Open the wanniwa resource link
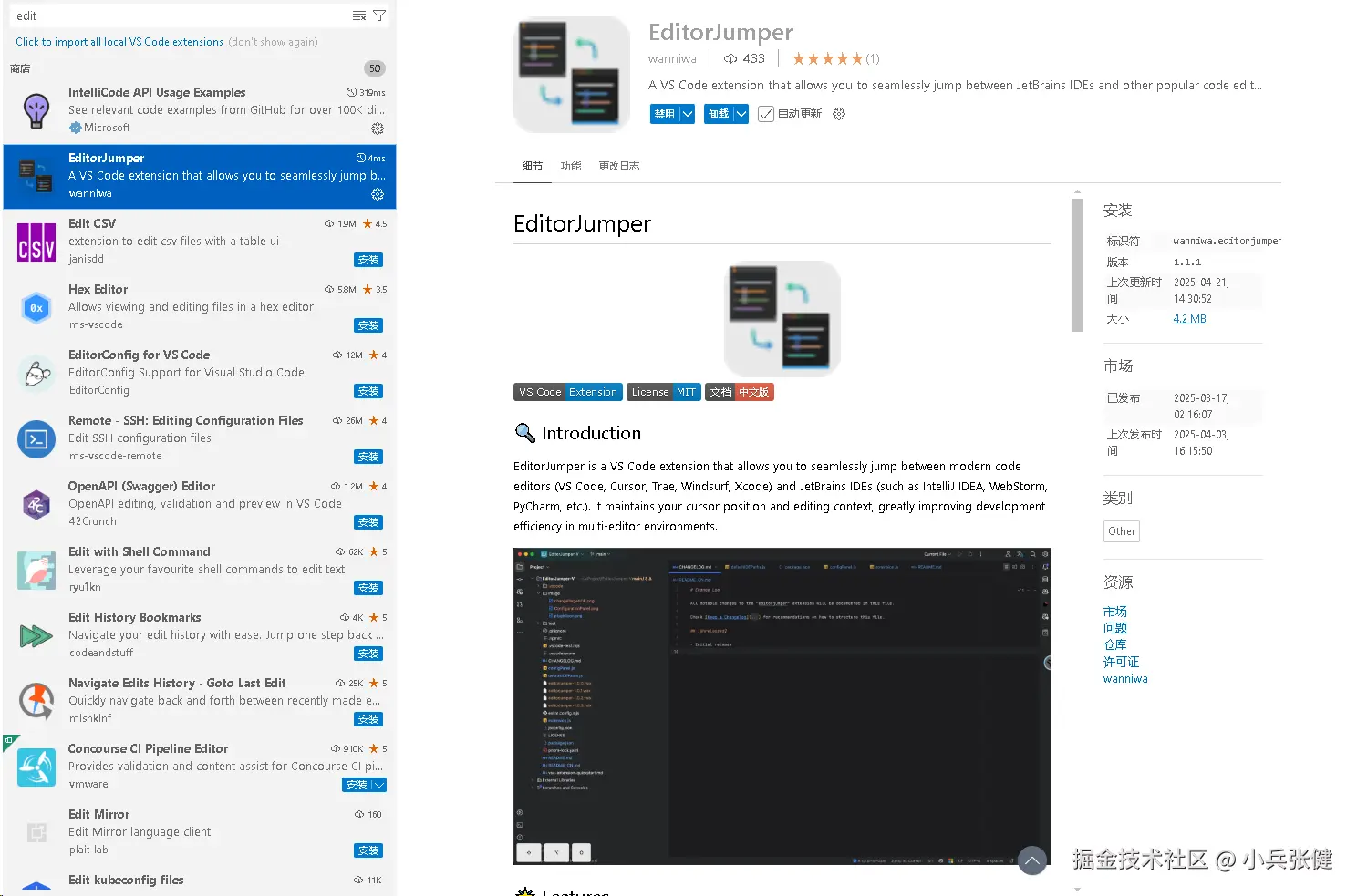 (1125, 679)
